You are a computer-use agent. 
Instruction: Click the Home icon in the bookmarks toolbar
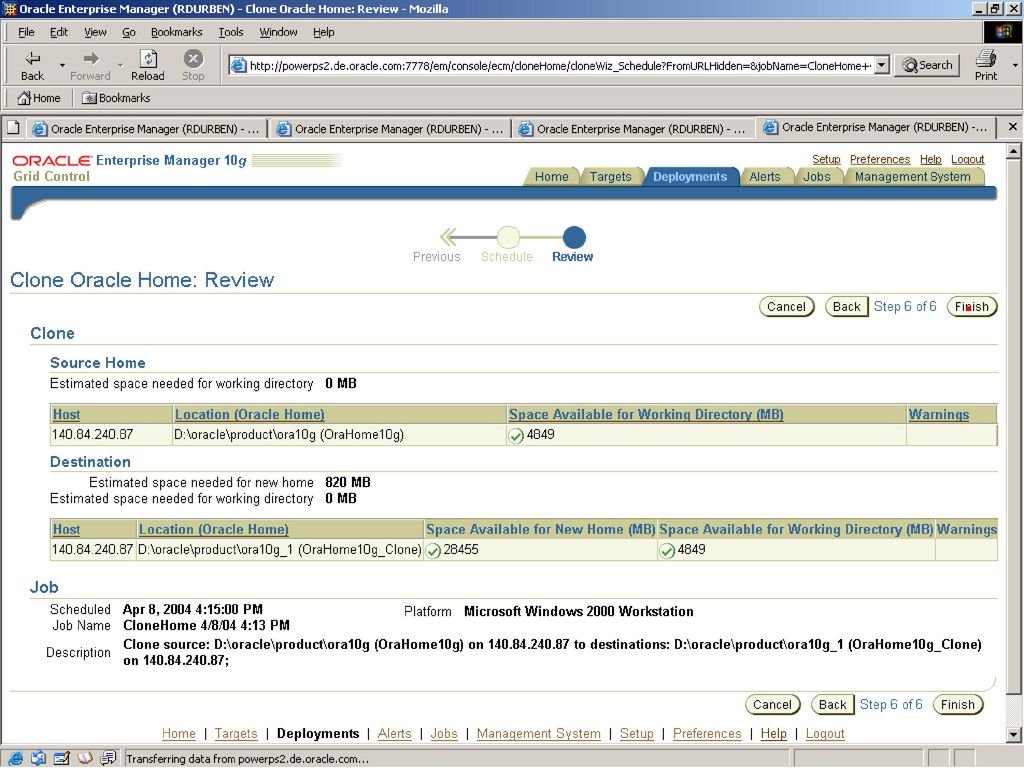tap(24, 98)
